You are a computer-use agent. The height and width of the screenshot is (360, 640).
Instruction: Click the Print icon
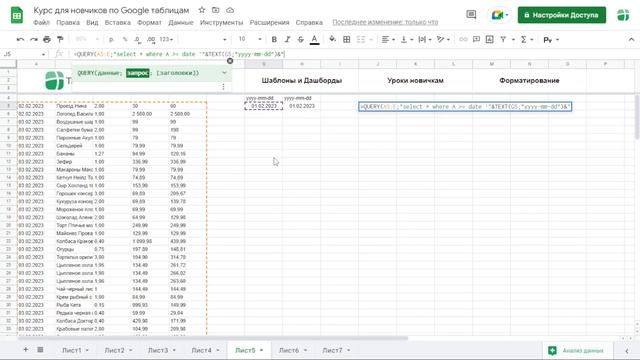click(47, 40)
